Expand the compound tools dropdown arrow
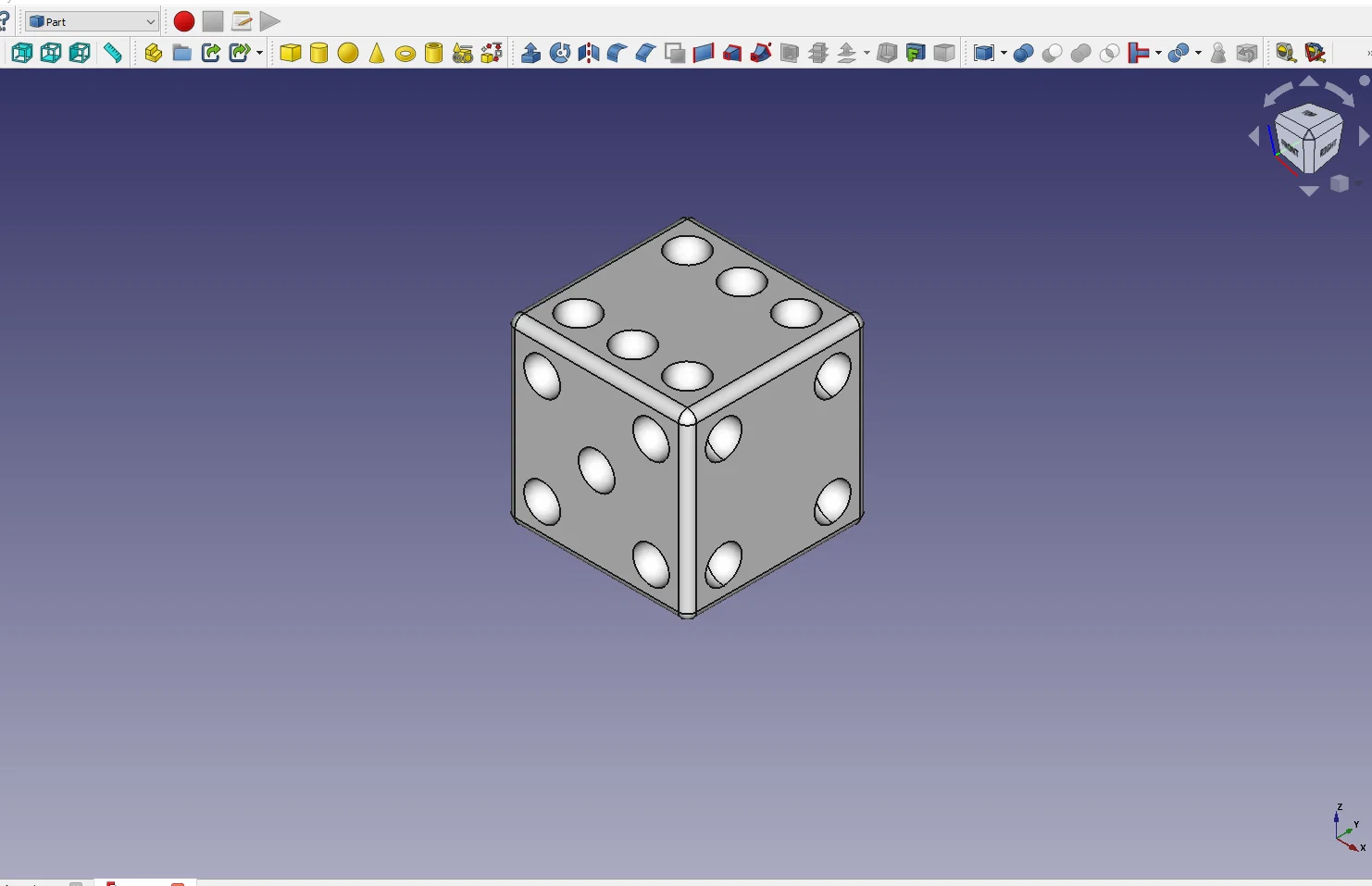The width and height of the screenshot is (1372, 886). 1004,53
